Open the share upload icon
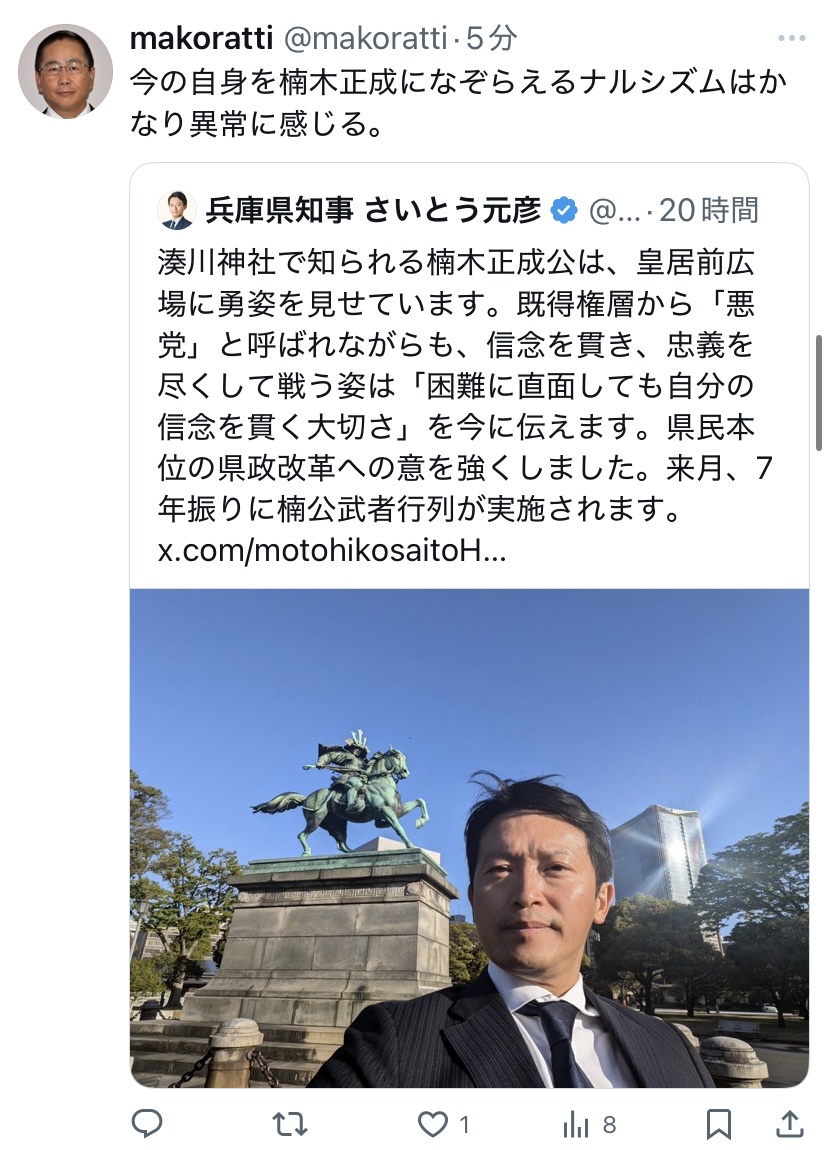The image size is (828, 1150). pyautogui.click(x=789, y=1123)
